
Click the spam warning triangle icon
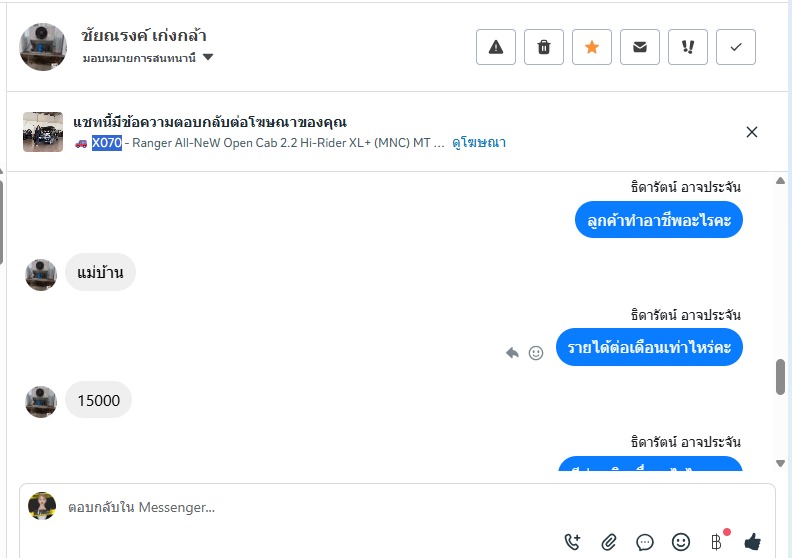click(496, 47)
